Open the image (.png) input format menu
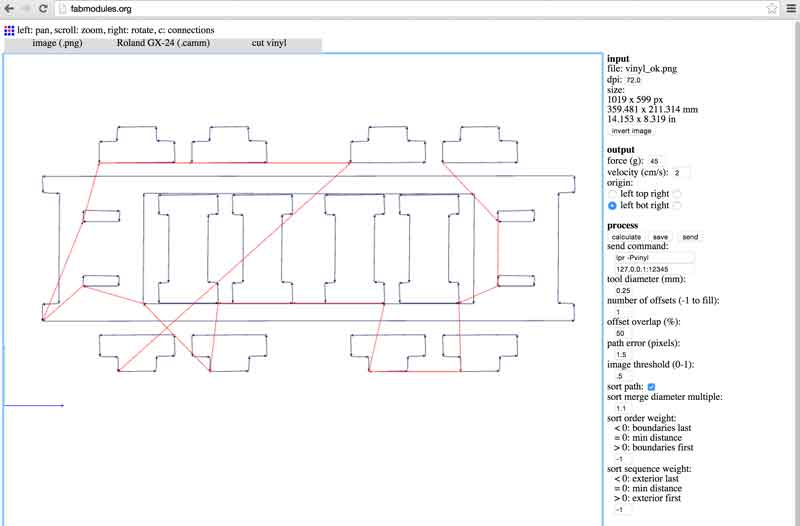 [x=57, y=43]
